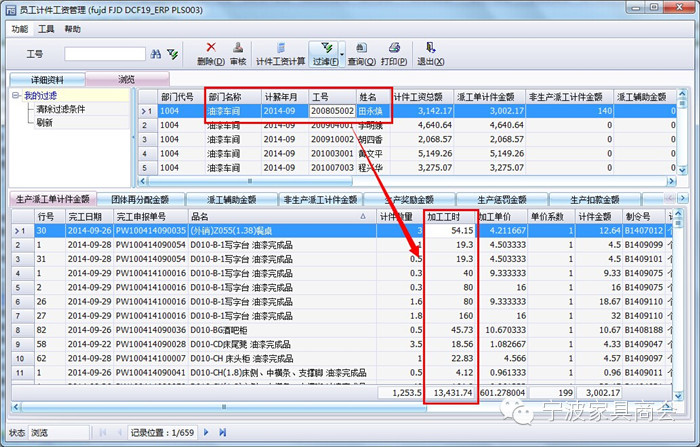Viewport: 700px width, 447px height.
Task: Sort by 派工单计件金额 column header
Action: (489, 97)
